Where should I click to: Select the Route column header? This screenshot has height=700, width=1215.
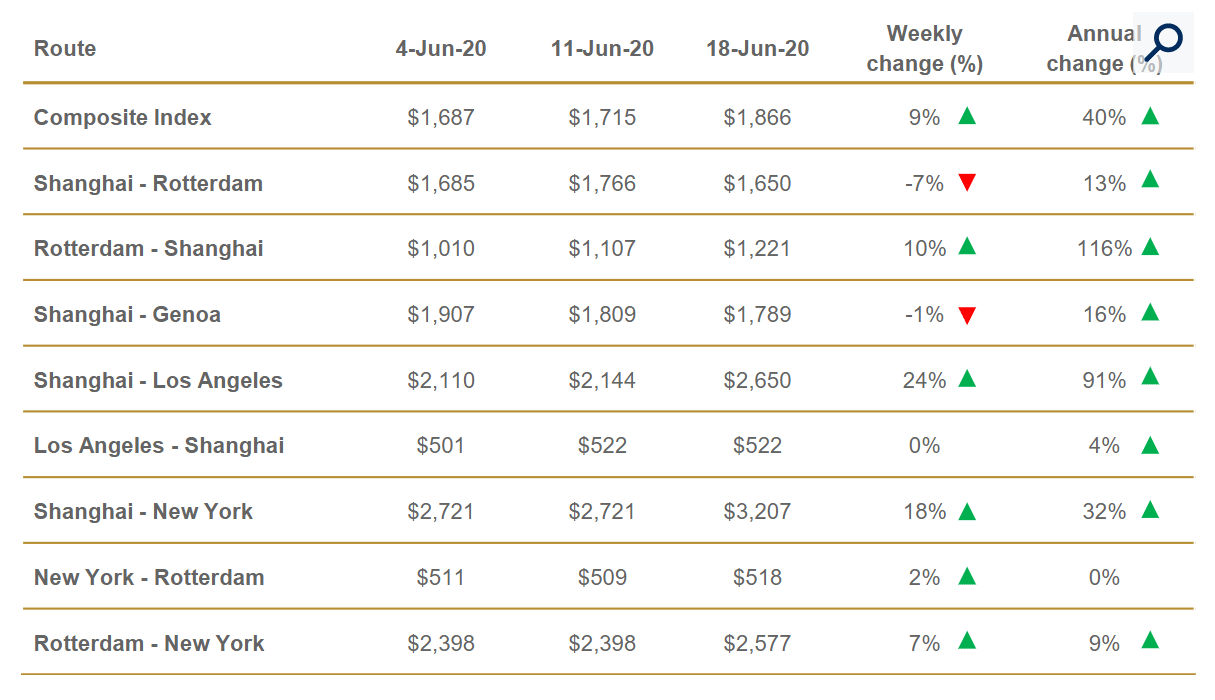[65, 49]
